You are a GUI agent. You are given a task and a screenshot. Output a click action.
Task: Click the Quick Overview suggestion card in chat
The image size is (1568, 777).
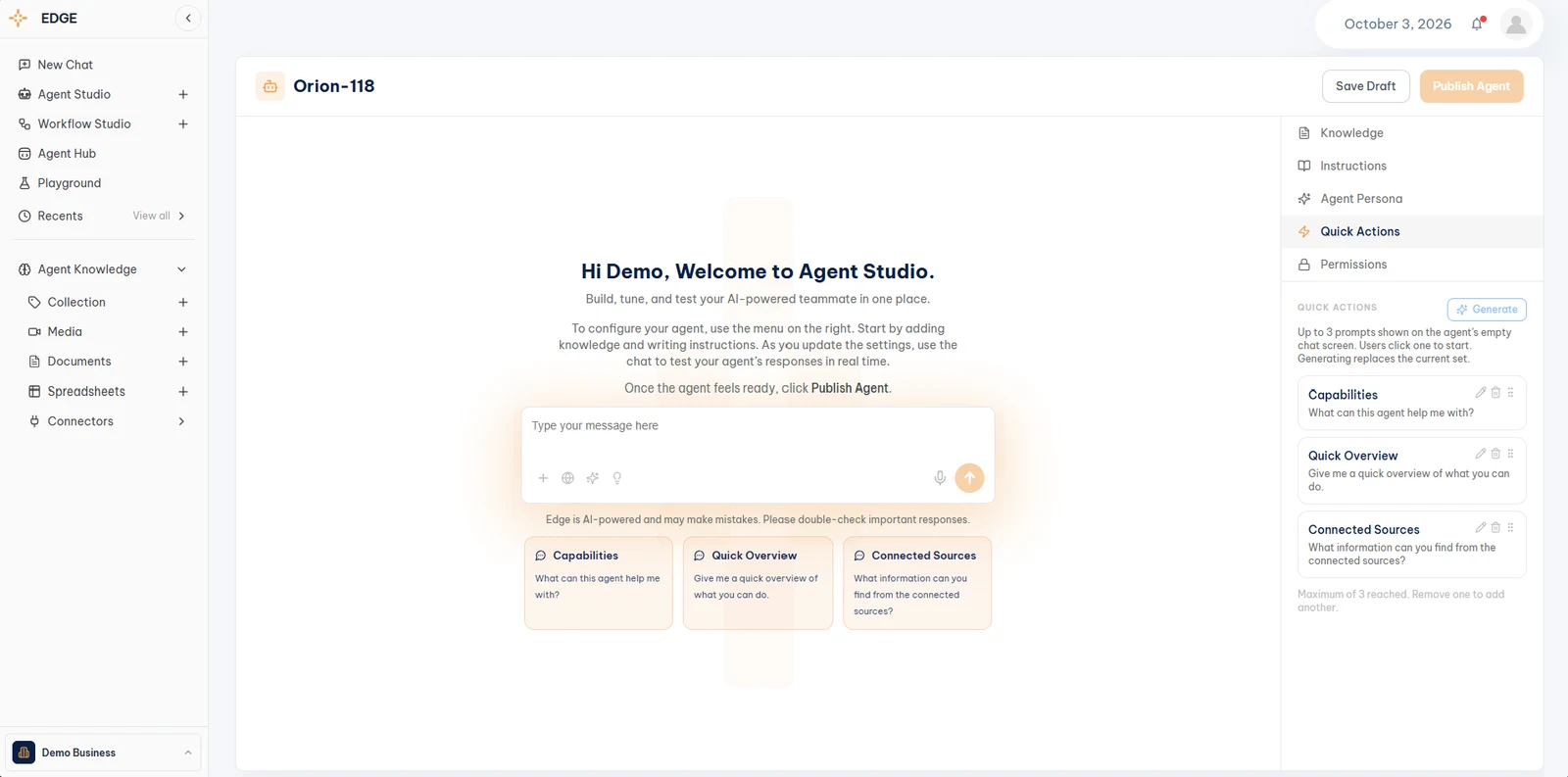click(x=758, y=583)
